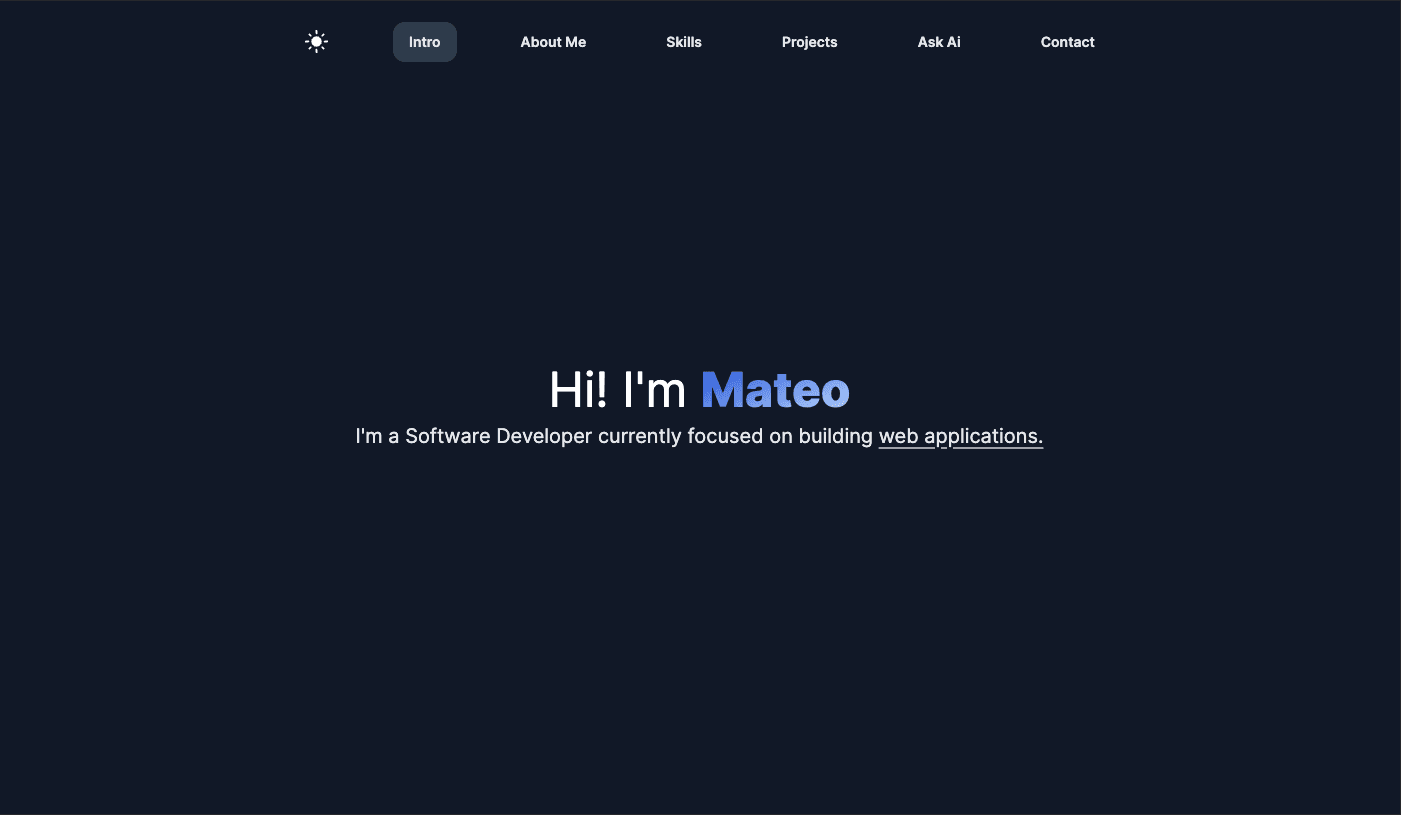This screenshot has height=815, width=1401.
Task: Navigate to the Contact section
Action: coord(1068,42)
